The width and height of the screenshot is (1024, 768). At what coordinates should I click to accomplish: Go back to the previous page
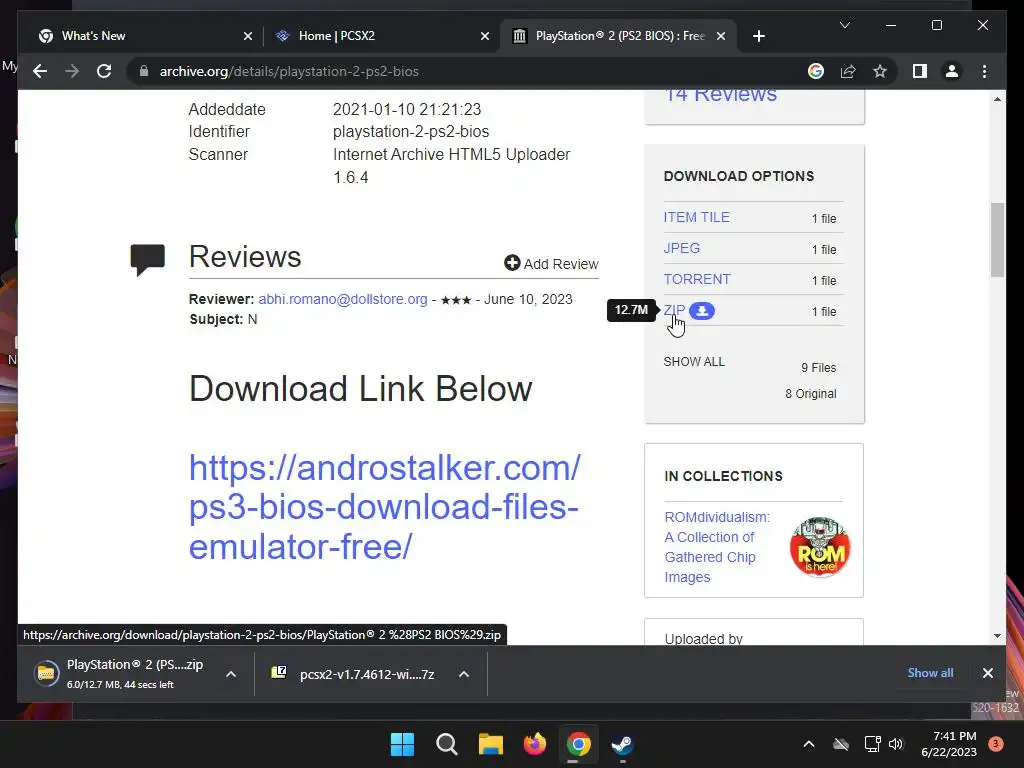tap(40, 71)
